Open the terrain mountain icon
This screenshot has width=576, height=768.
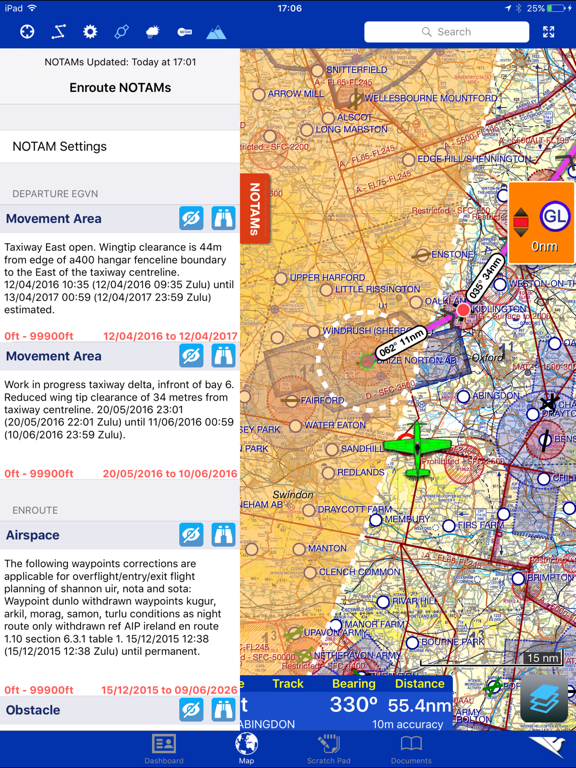pos(216,32)
